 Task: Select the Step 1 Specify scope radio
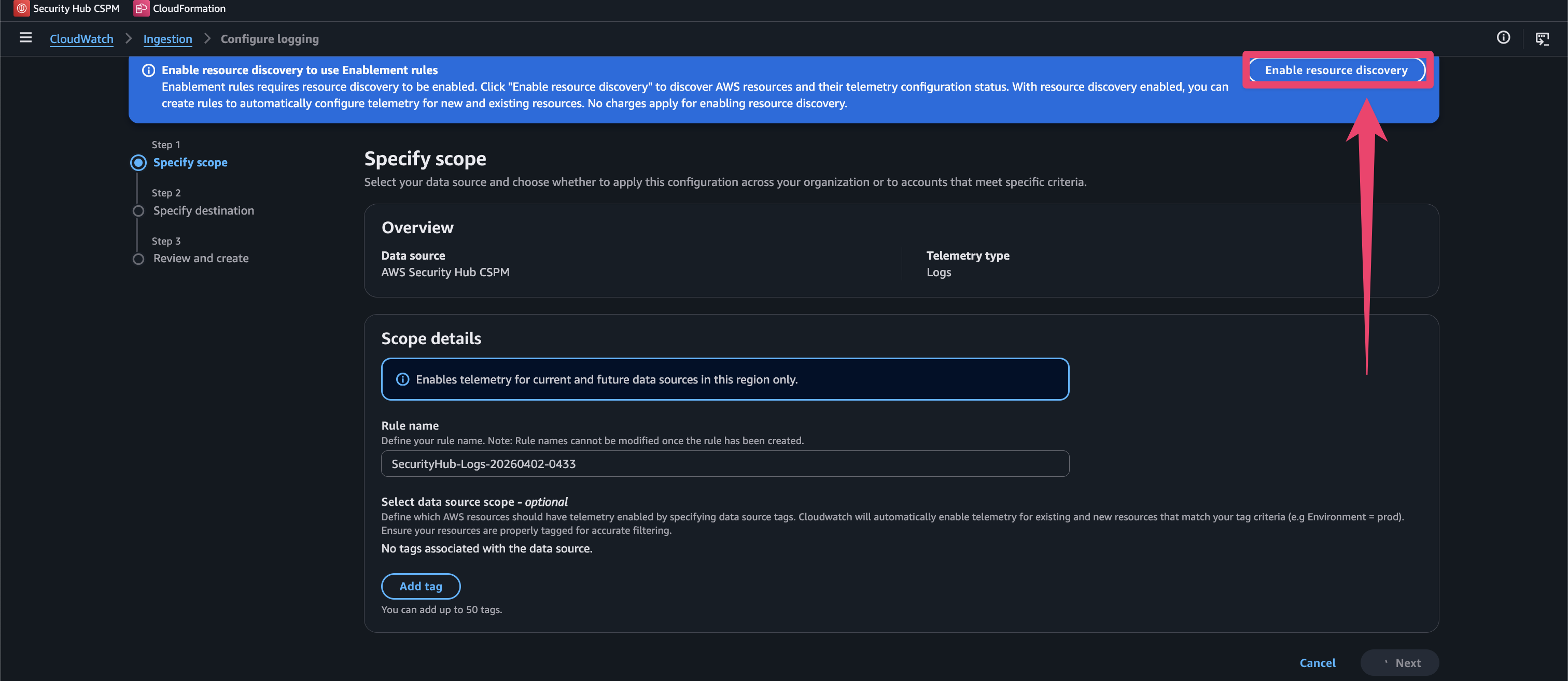coord(139,163)
